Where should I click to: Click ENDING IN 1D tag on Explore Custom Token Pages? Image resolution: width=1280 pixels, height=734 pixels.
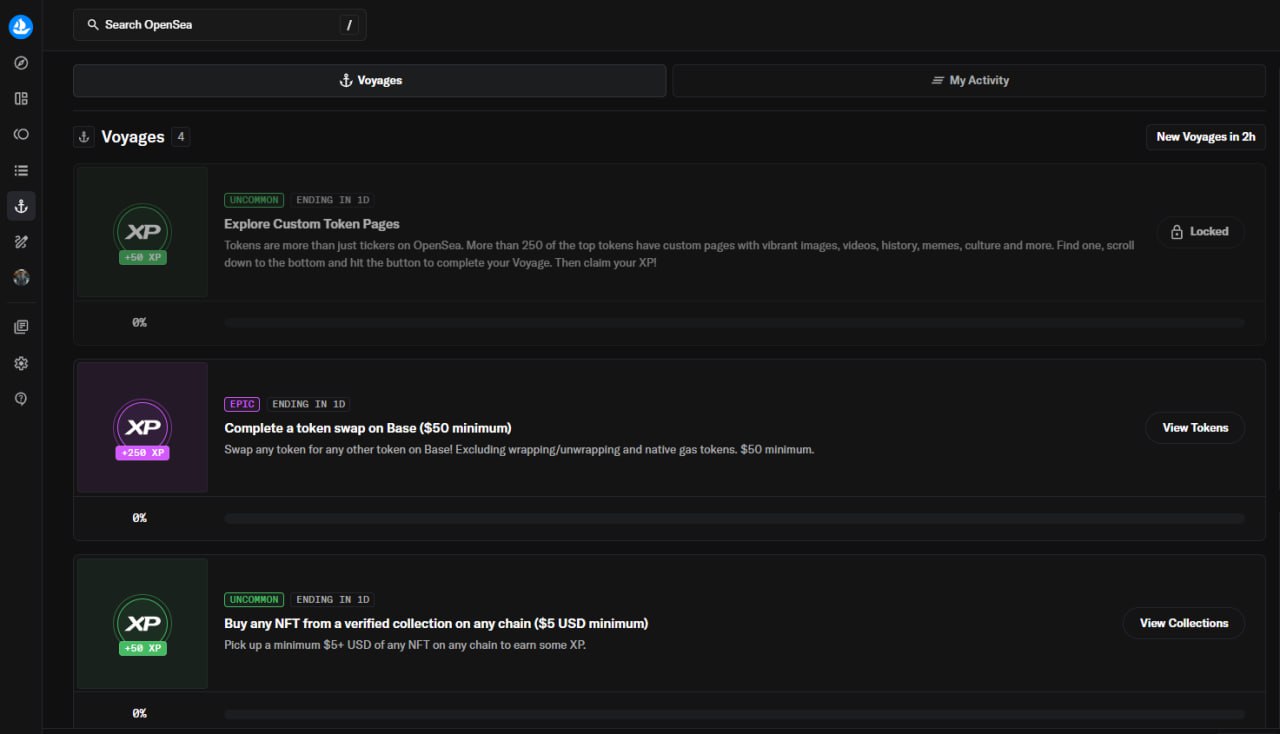pyautogui.click(x=333, y=200)
